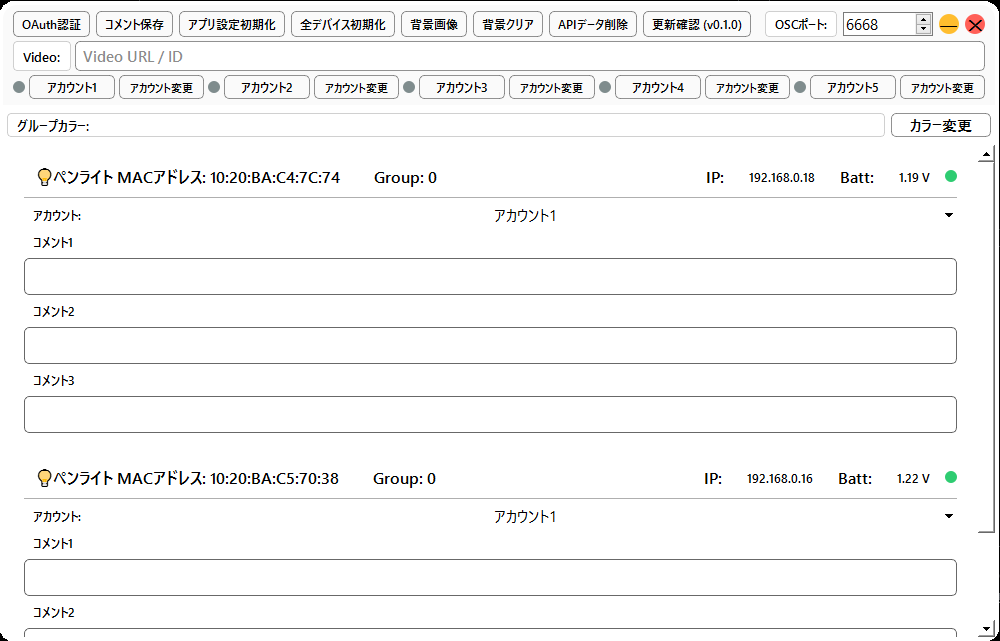Click gray status dot beside アカウント2
This screenshot has height=641, width=1000.
click(214, 87)
